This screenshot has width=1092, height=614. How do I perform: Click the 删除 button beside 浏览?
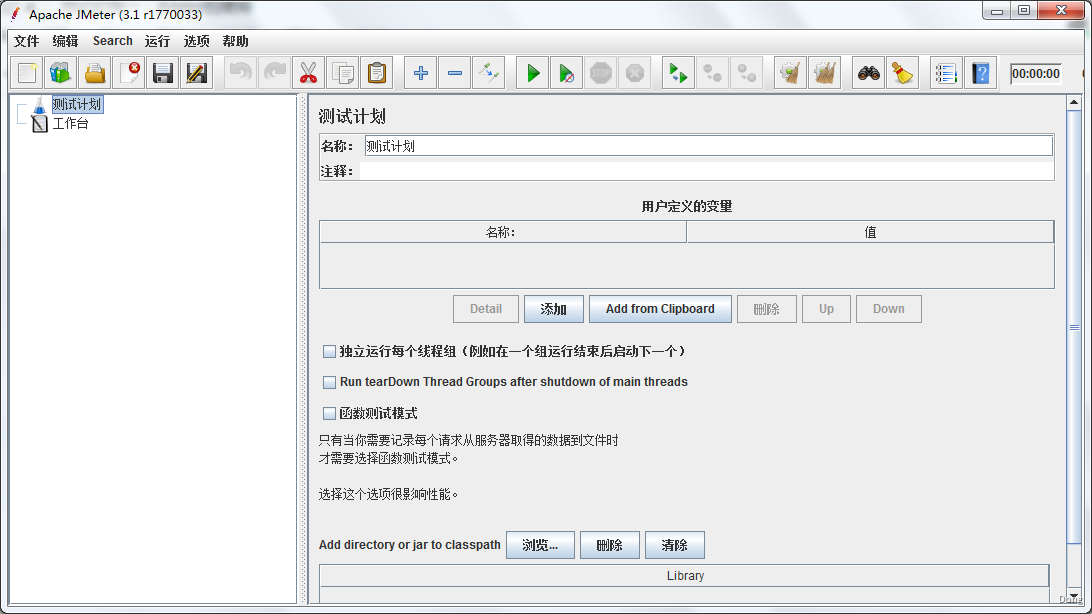(609, 545)
